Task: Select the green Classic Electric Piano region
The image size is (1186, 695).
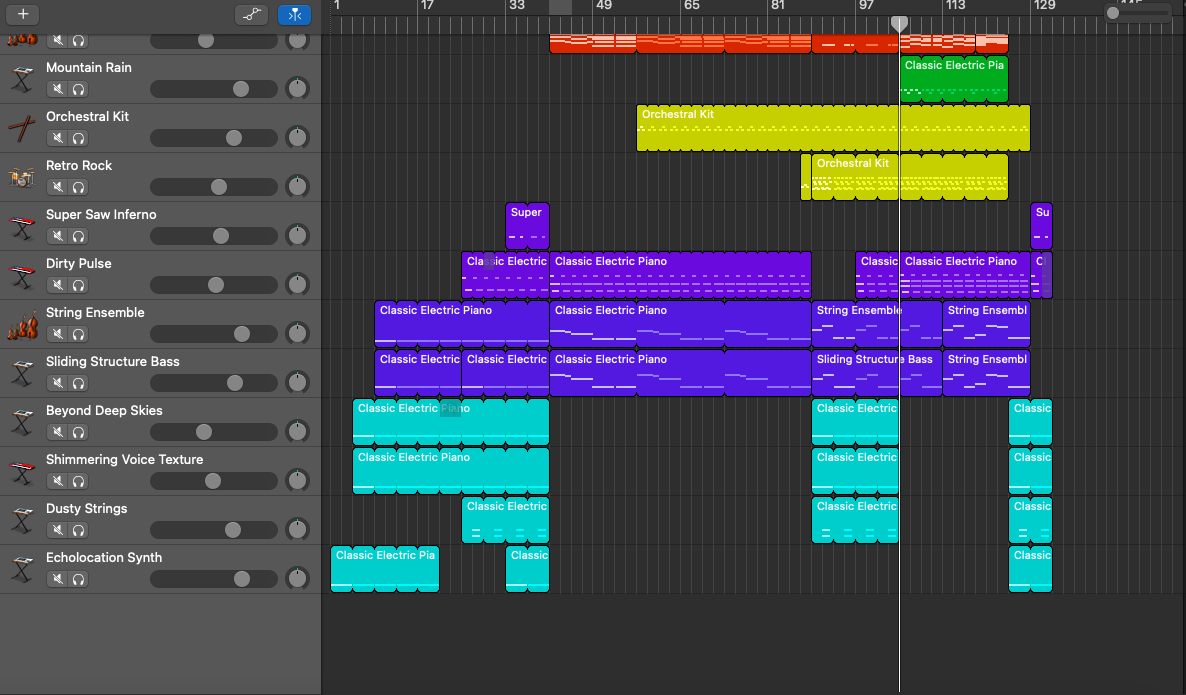Action: point(954,78)
